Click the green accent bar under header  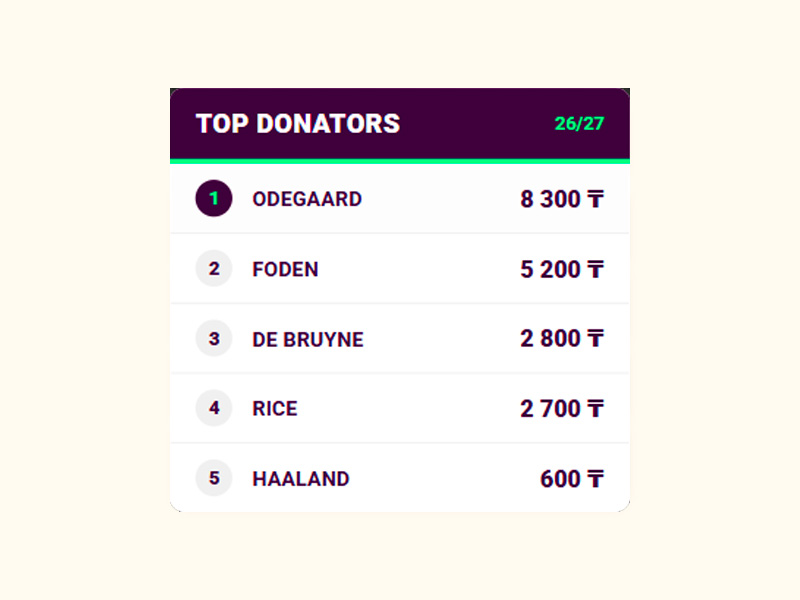click(400, 160)
